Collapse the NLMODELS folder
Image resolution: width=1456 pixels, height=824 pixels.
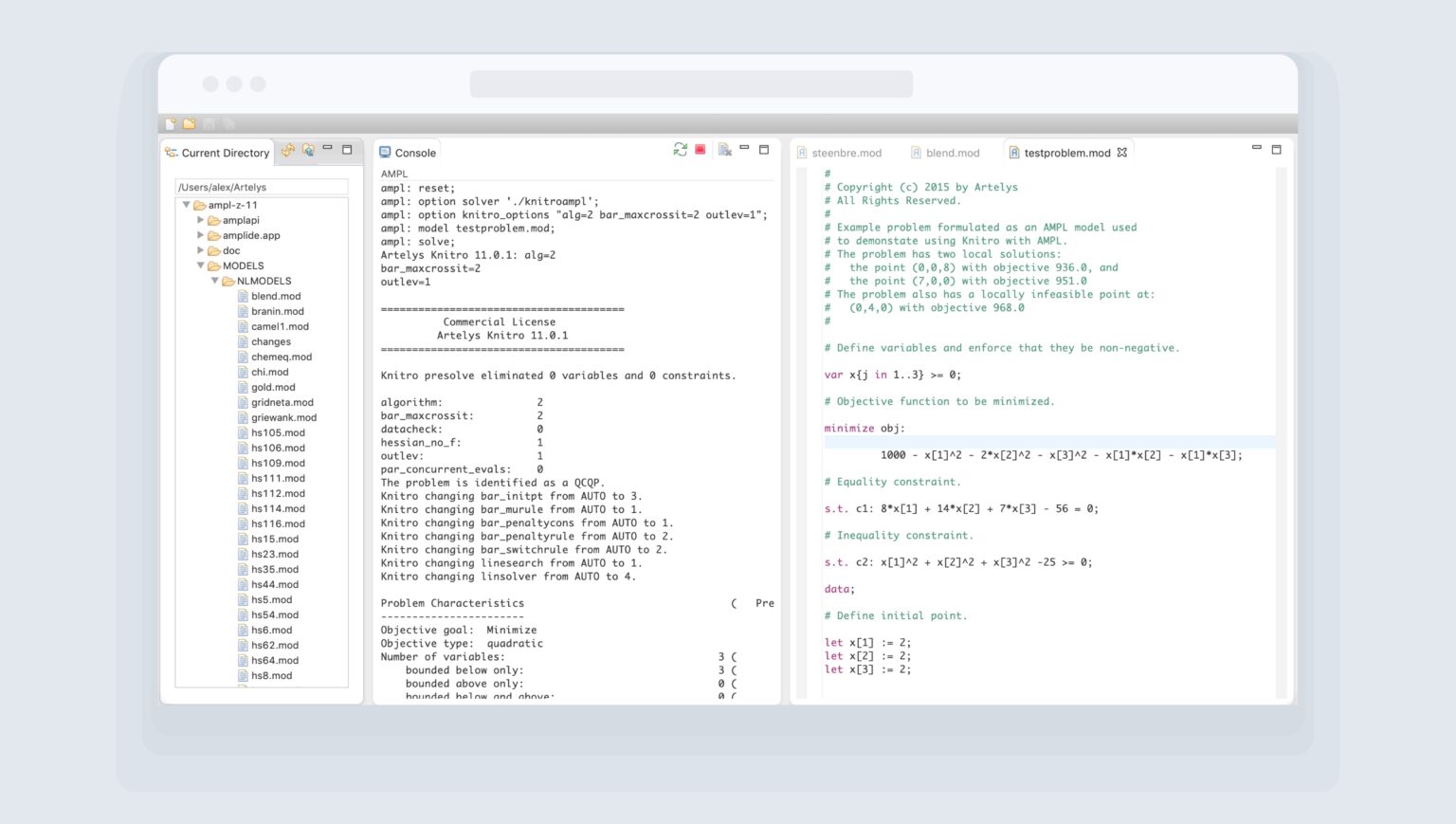pos(214,281)
